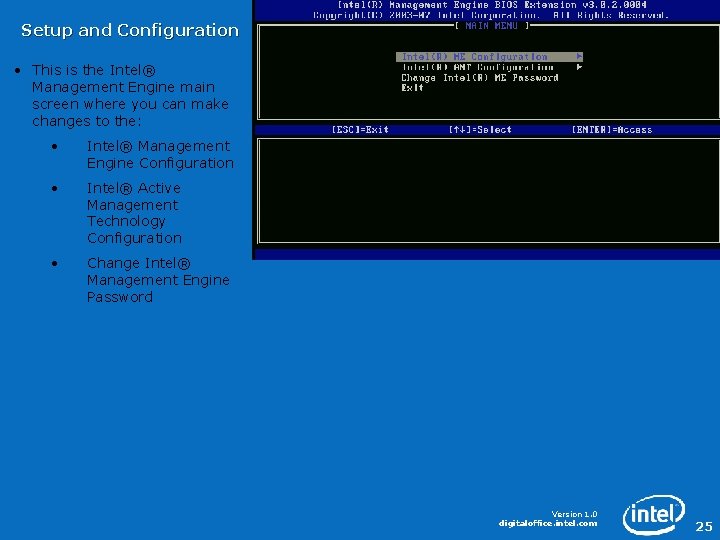This screenshot has height=540, width=720.
Task: Choose Change Intel(R) ME Password
Action: 479,78
